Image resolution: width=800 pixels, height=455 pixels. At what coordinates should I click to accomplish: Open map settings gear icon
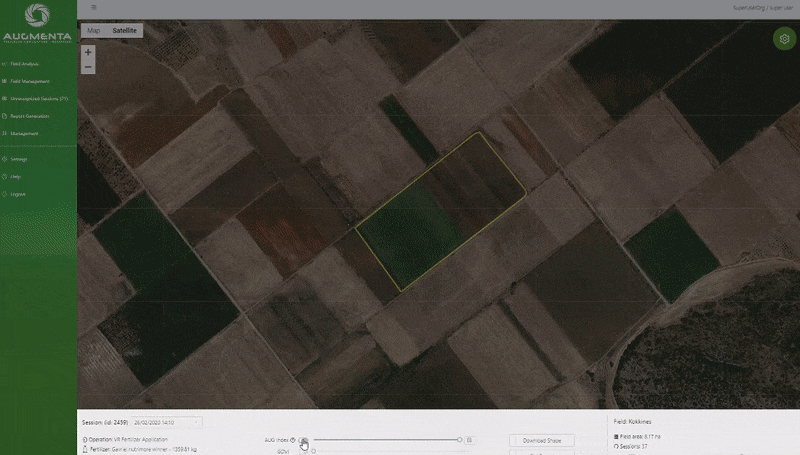coord(784,39)
